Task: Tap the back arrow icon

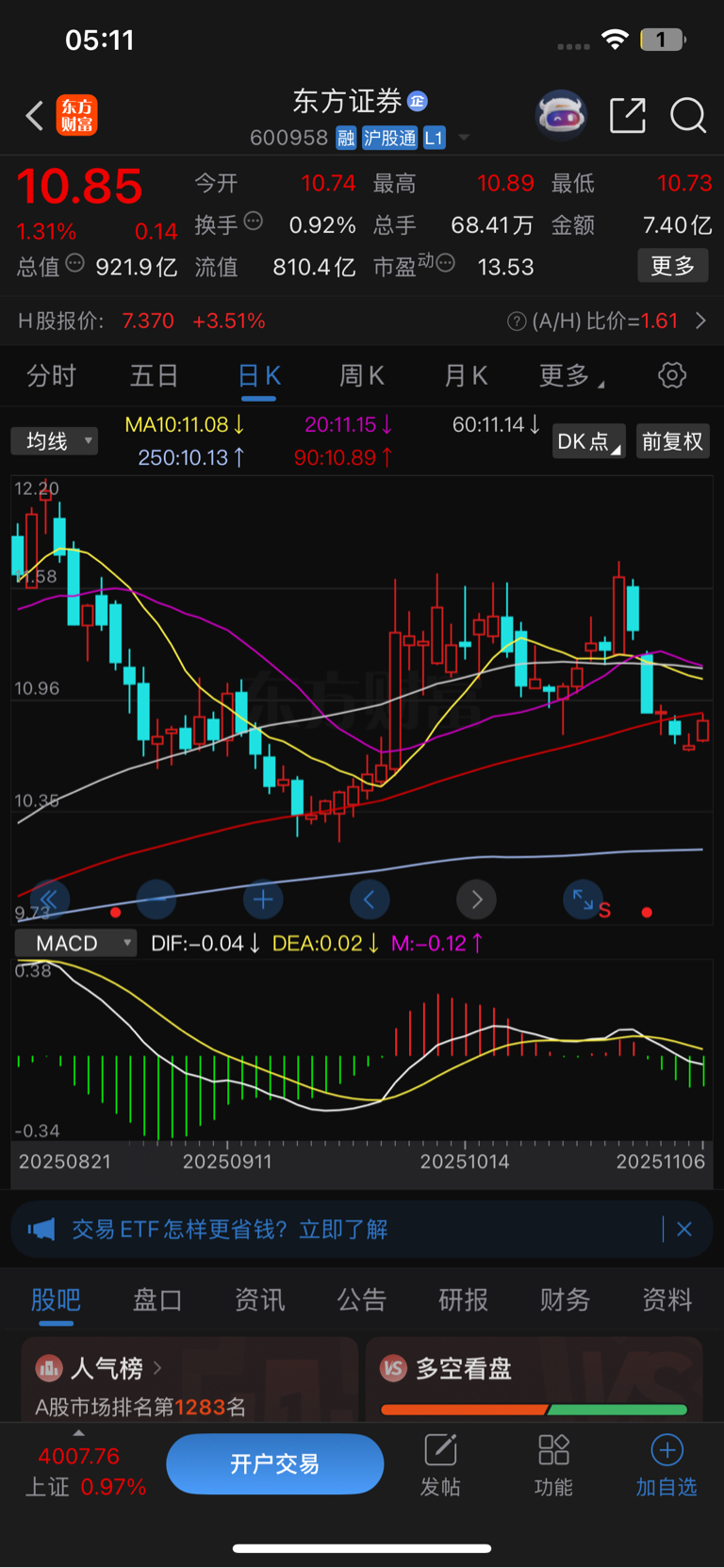Action: [35, 116]
